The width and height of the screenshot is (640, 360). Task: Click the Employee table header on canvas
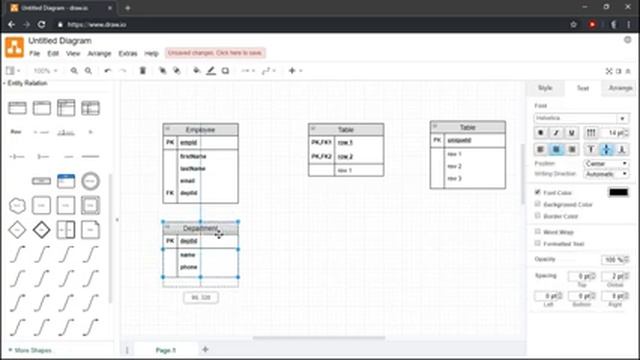pos(200,130)
